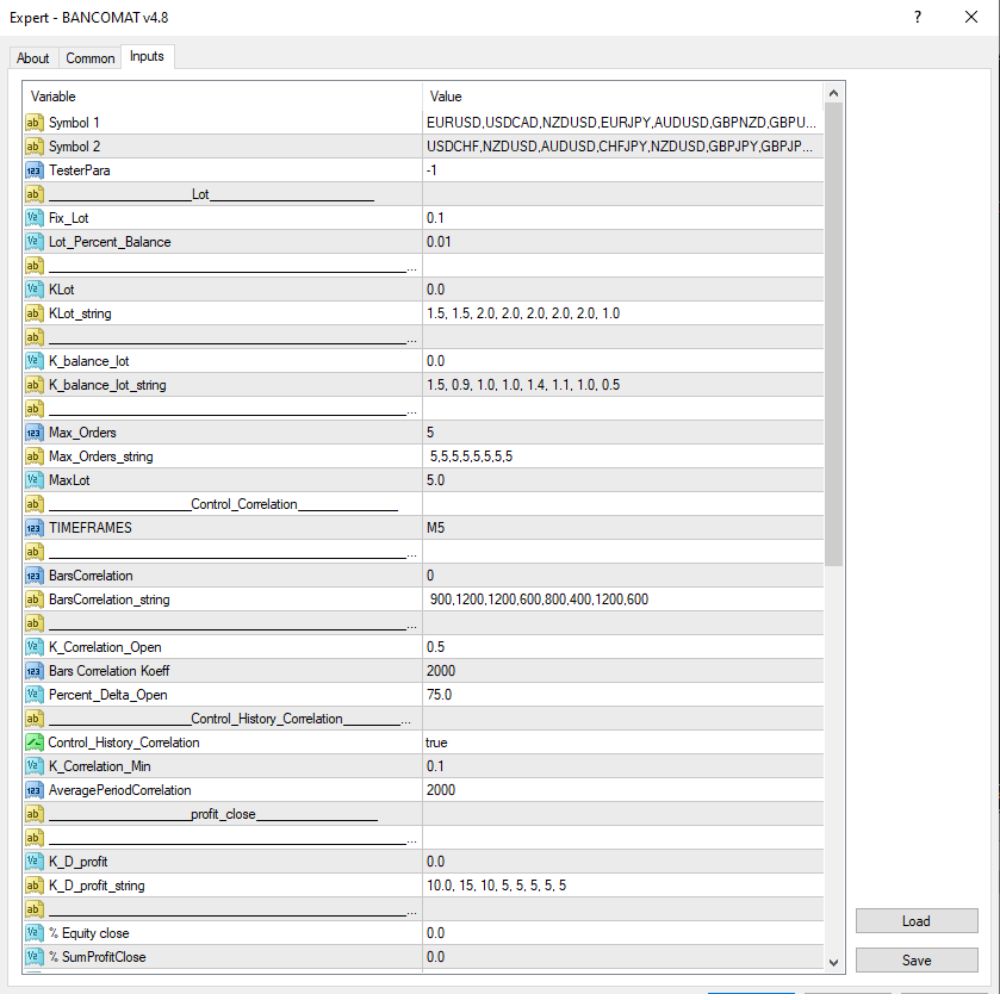The height and width of the screenshot is (1000, 1000).
Task: Select the K_D_profit variable name
Action: 78,862
